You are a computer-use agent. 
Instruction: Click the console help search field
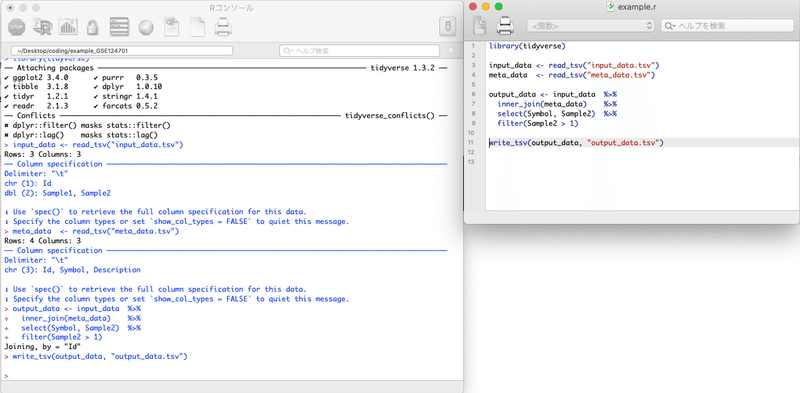(x=360, y=51)
